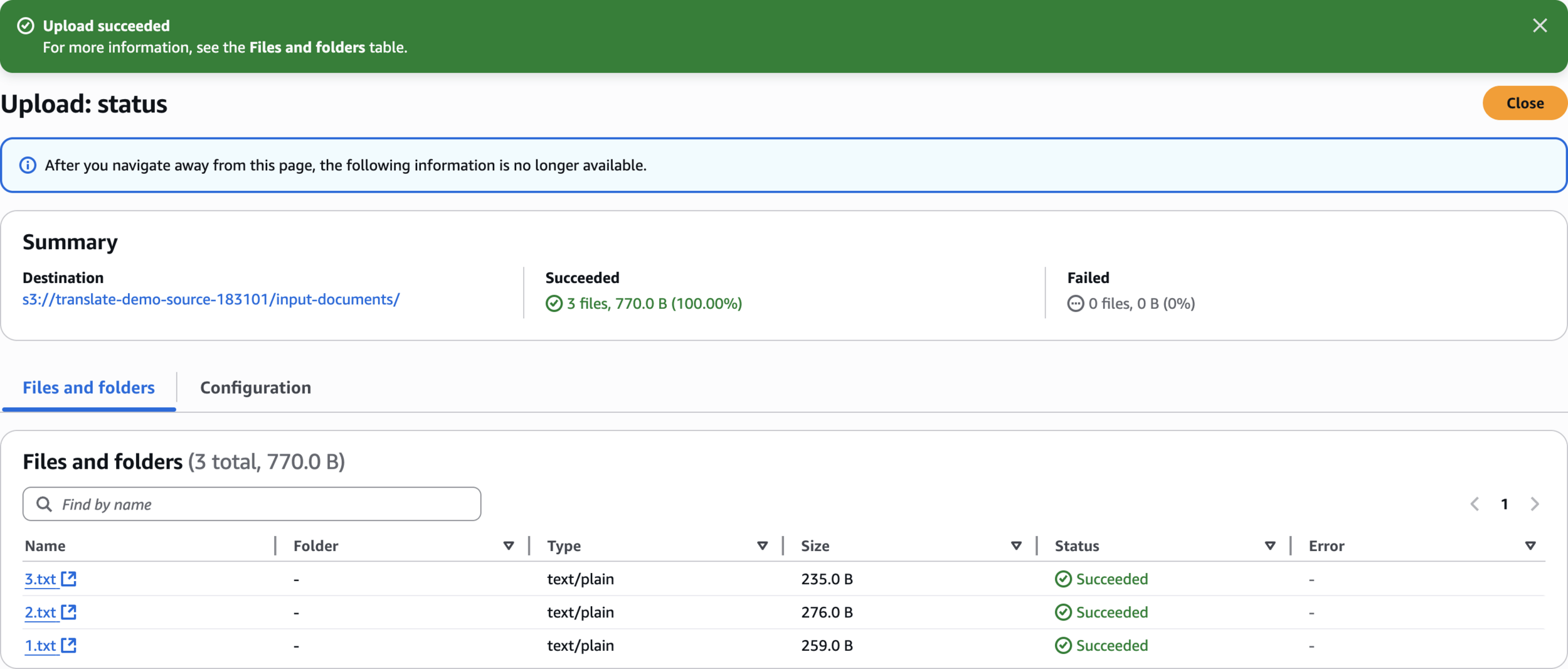This screenshot has height=669, width=1568.
Task: Open Error column sort dropdown
Action: tap(1530, 546)
